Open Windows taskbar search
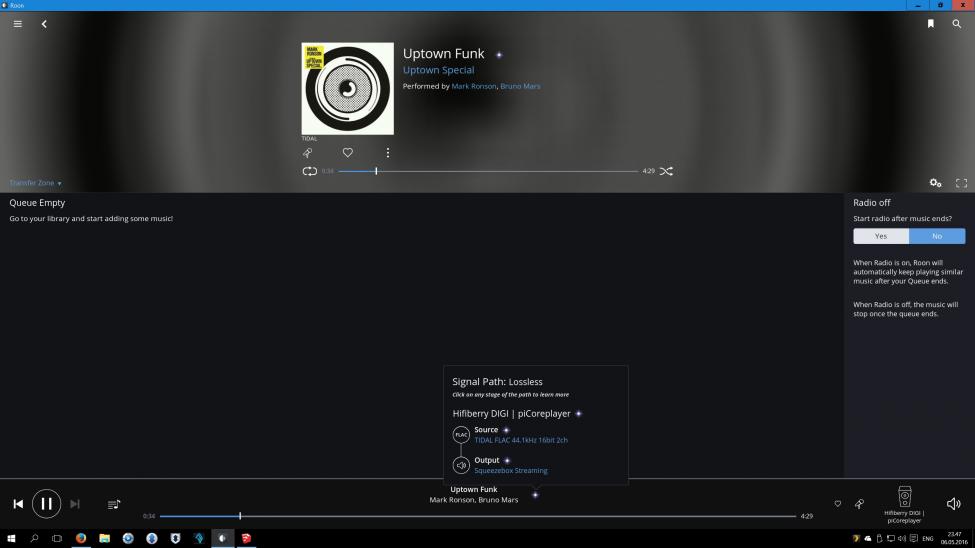The image size is (975, 548). [34, 538]
